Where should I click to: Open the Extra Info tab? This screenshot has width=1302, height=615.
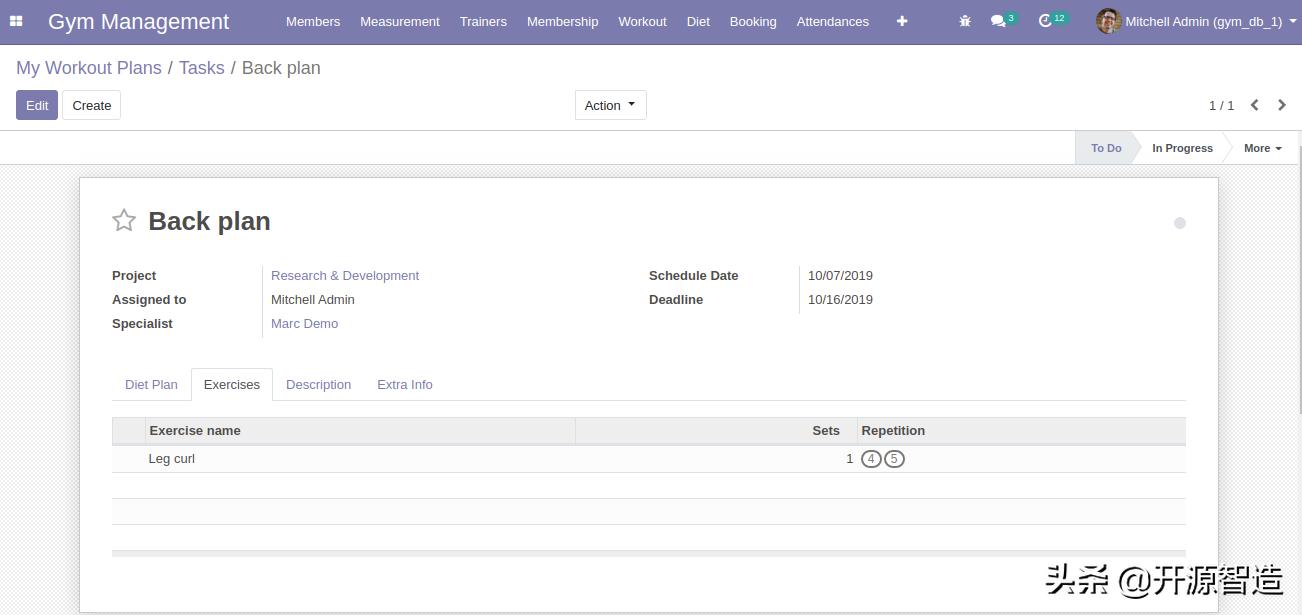point(405,385)
